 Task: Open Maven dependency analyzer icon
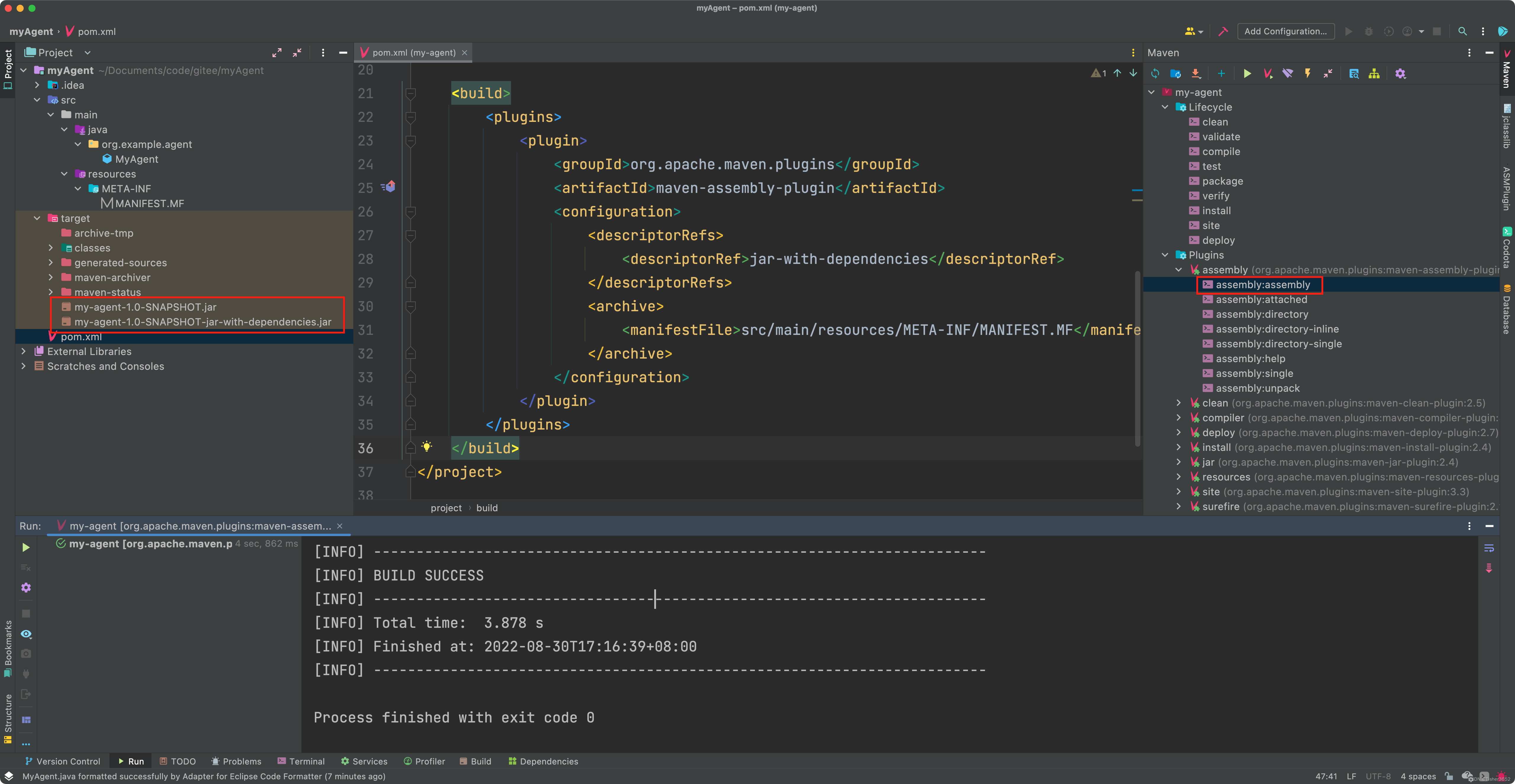[x=1354, y=73]
